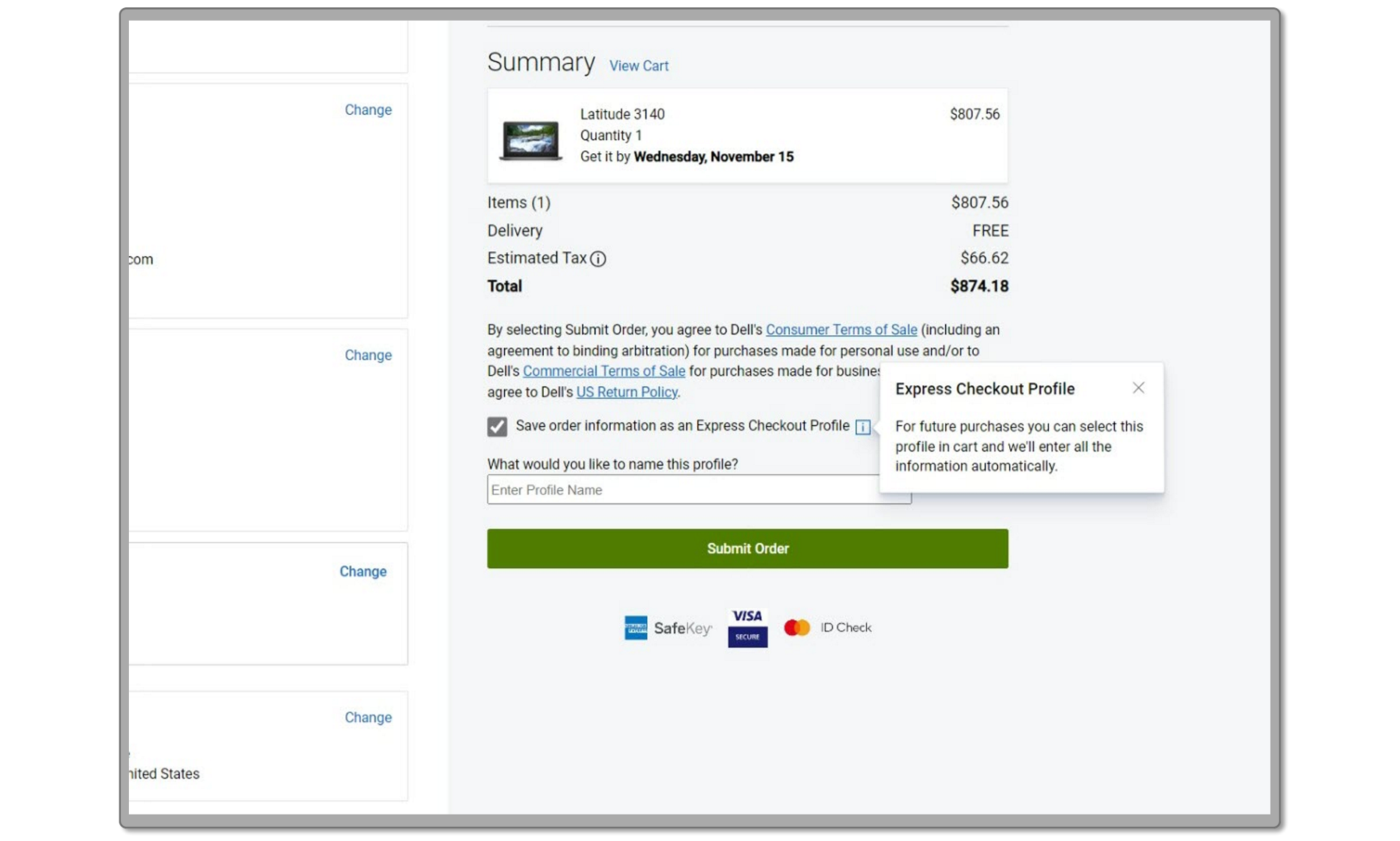Image resolution: width=1400 pixels, height=841 pixels.
Task: Open the Commercial Terms of Sale link
Action: 604,371
